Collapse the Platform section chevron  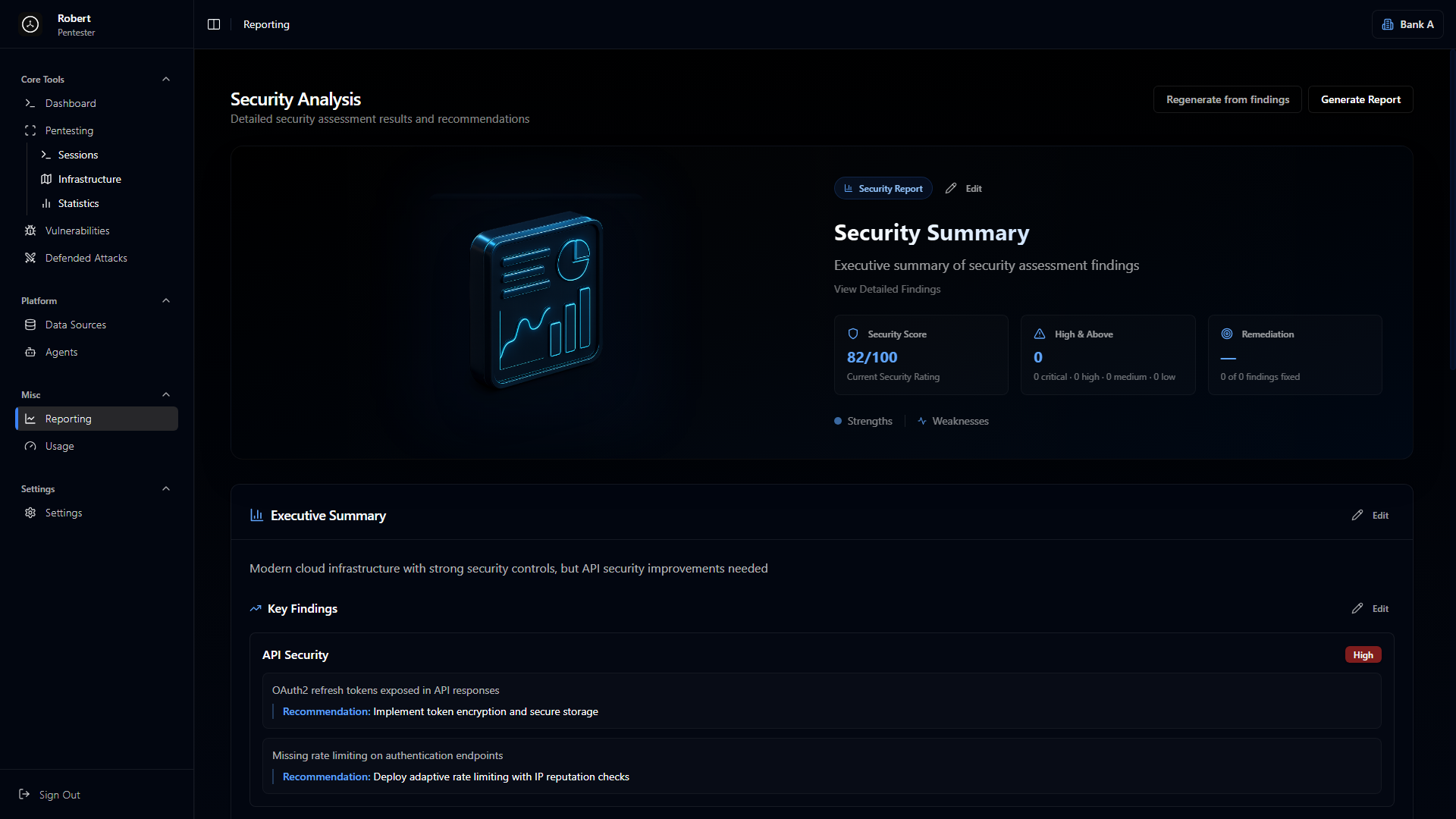[x=166, y=300]
